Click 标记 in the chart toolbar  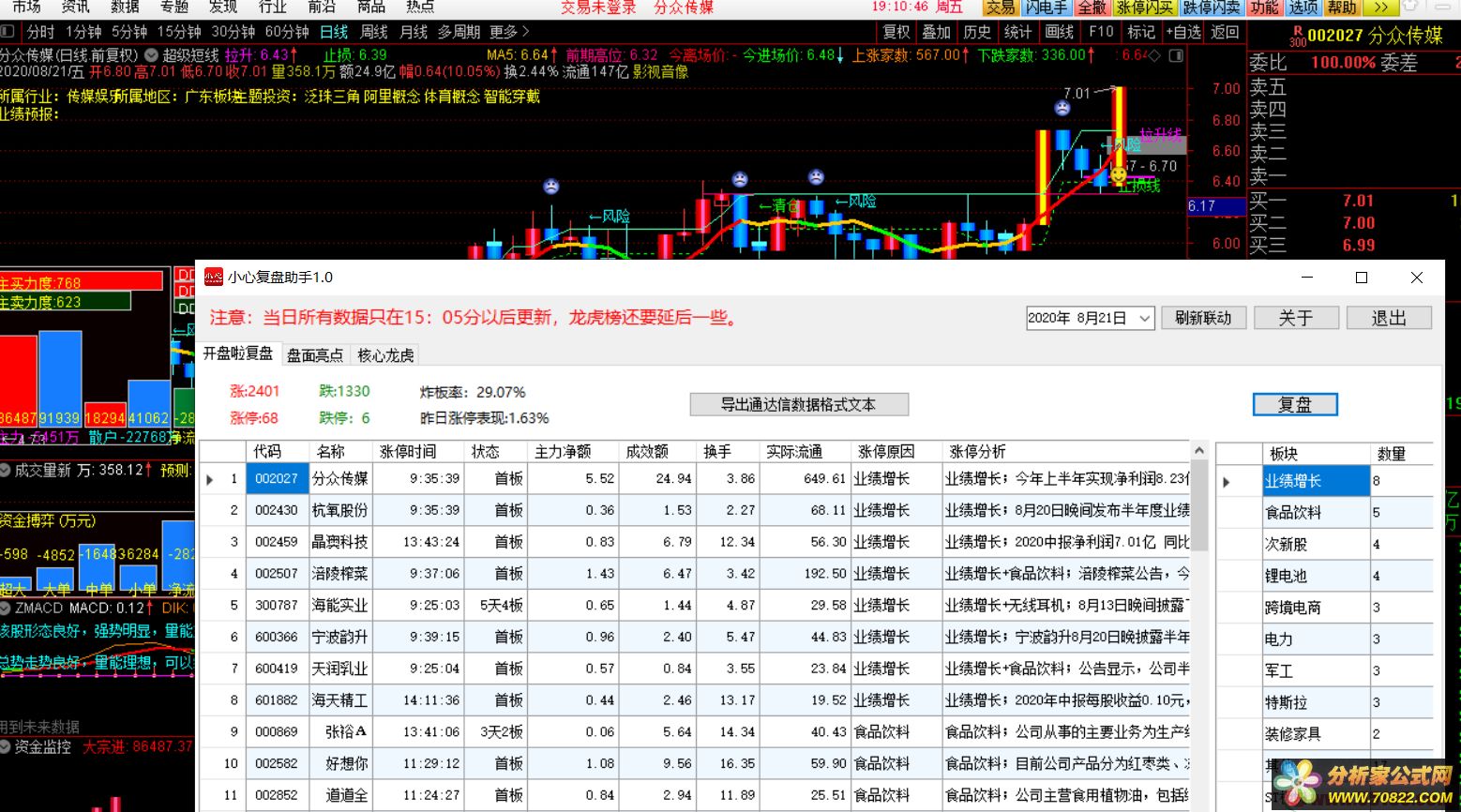[x=1141, y=32]
